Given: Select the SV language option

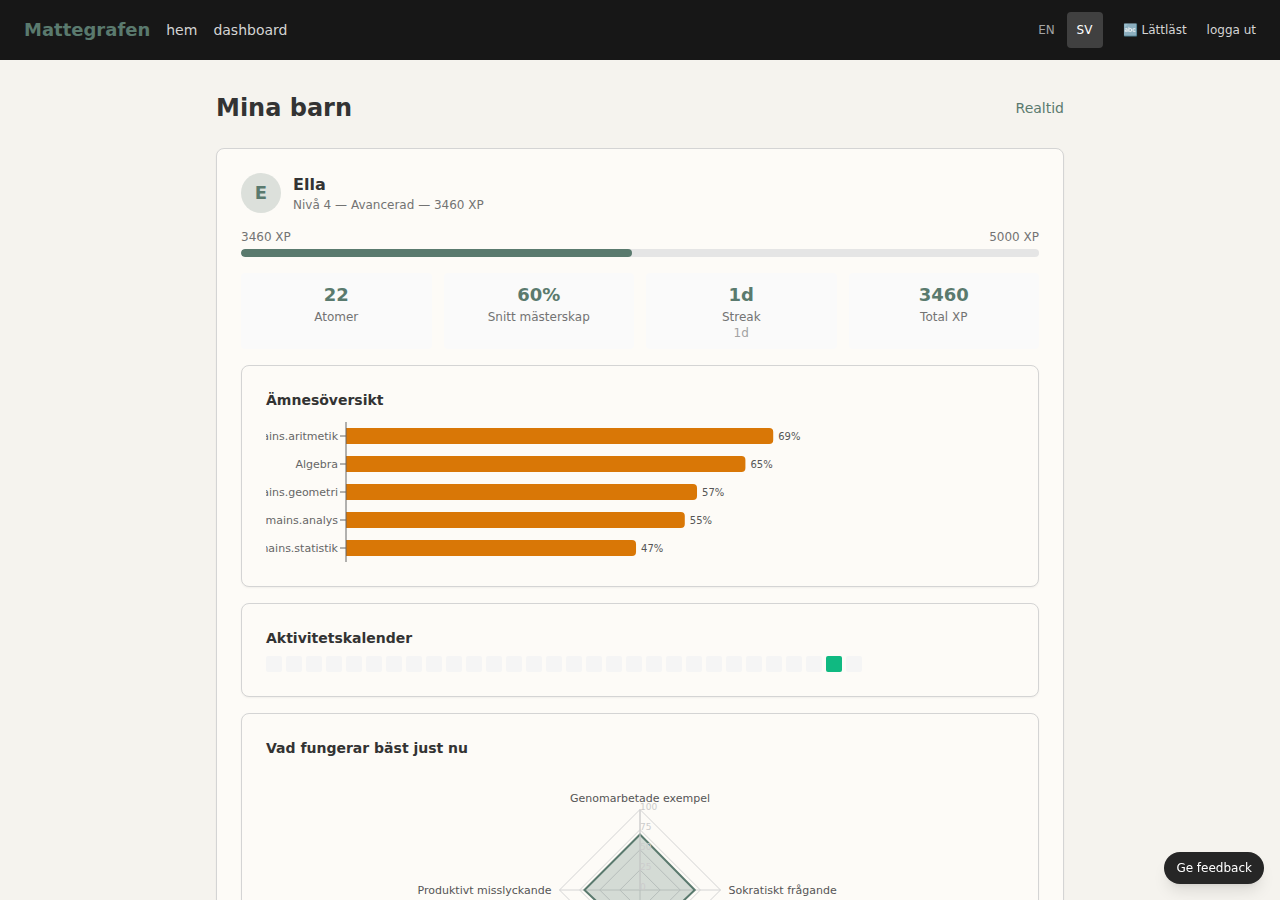Looking at the screenshot, I should click(1085, 30).
